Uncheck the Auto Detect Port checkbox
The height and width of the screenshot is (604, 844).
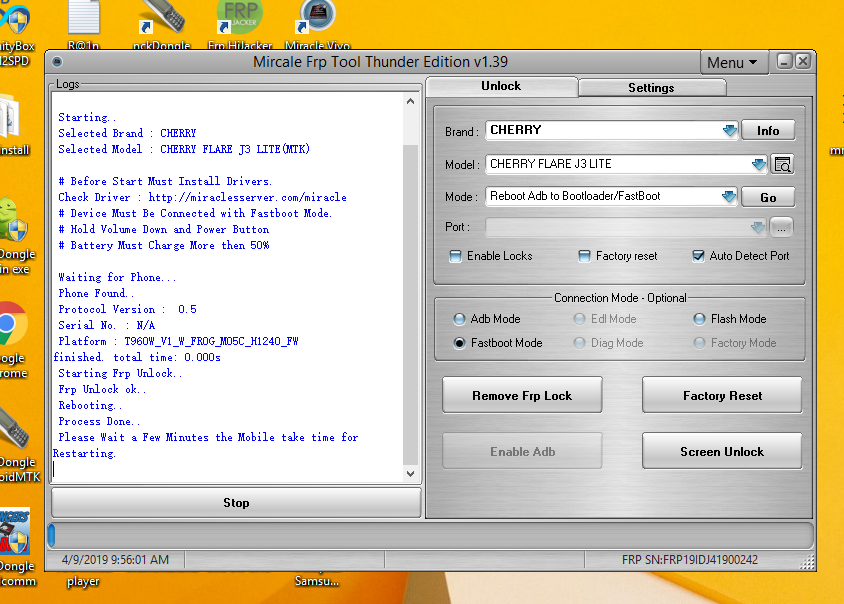(698, 256)
